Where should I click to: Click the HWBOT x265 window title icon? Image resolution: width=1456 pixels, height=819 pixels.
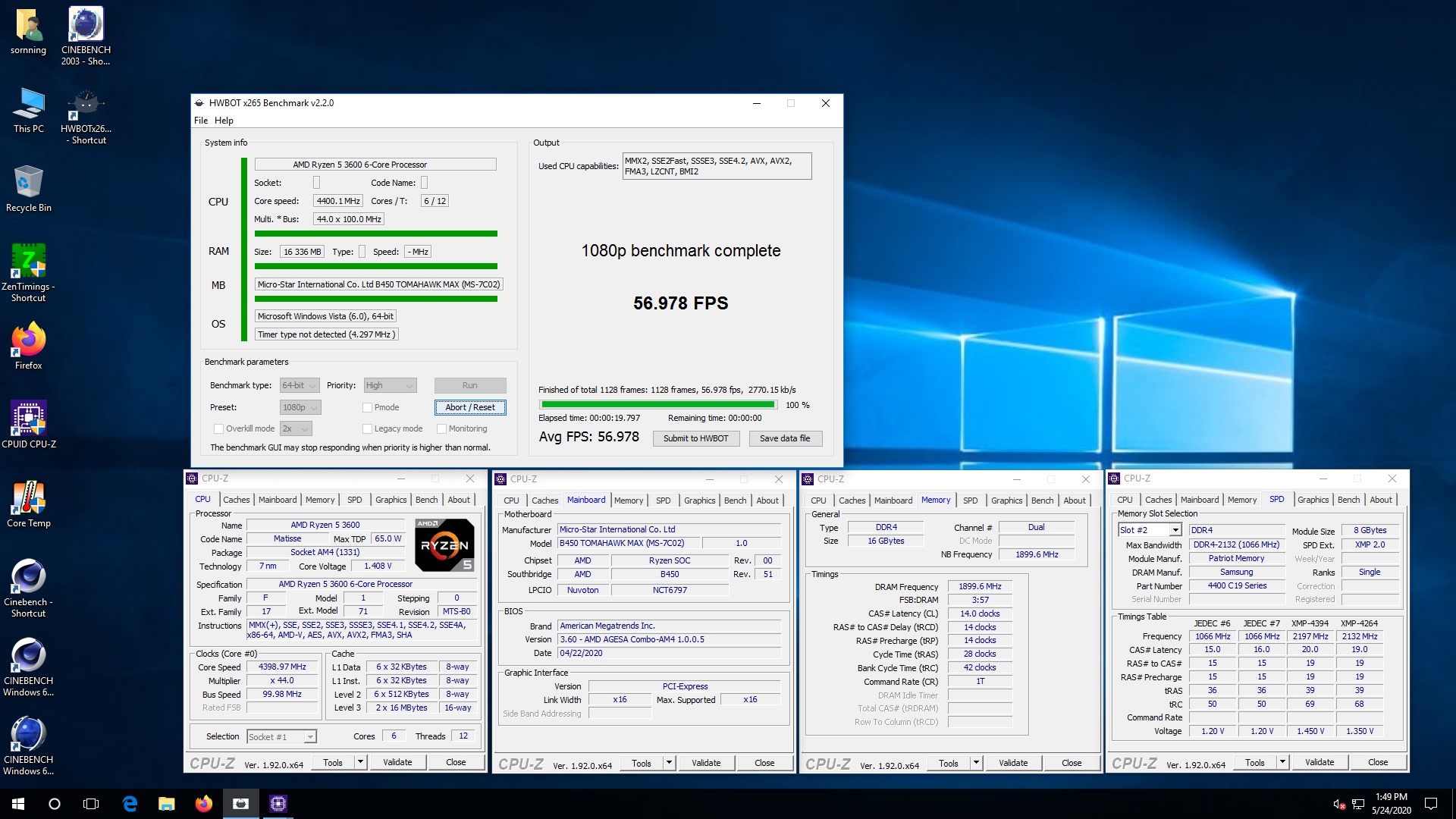pos(199,103)
